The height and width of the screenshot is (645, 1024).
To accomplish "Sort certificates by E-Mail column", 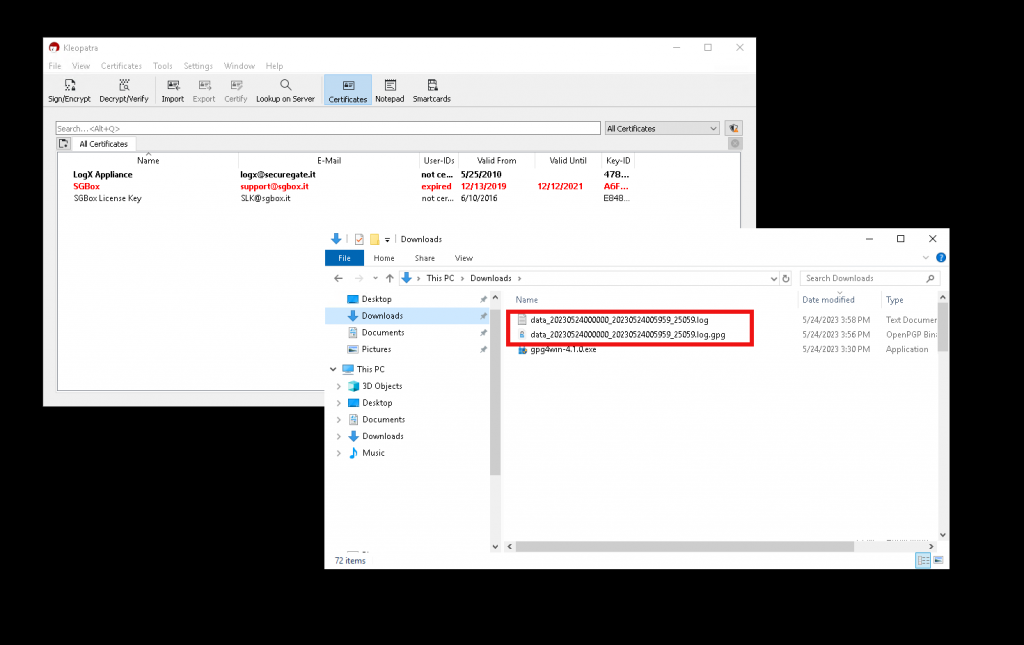I will (329, 161).
